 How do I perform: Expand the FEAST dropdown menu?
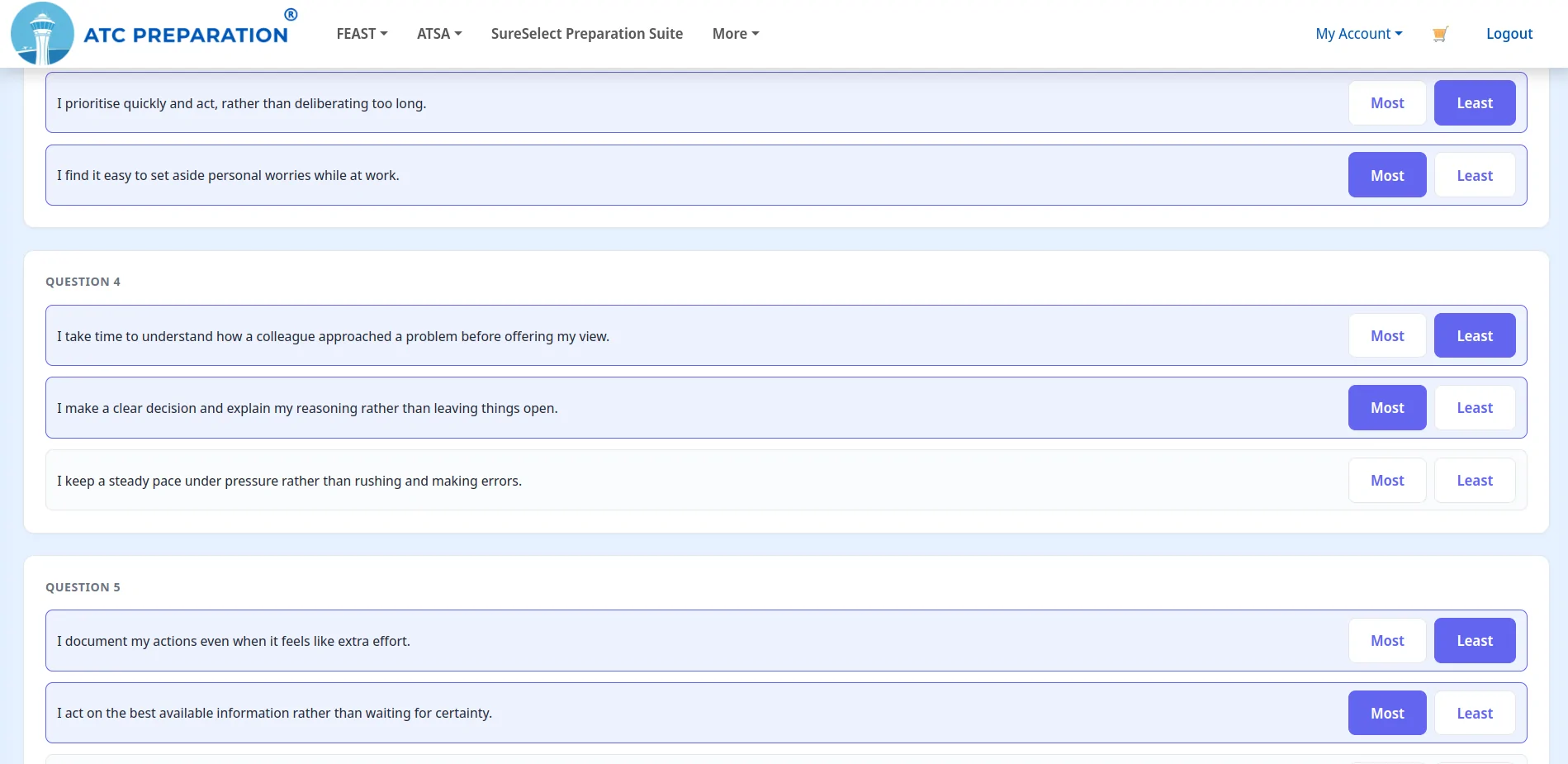(362, 34)
